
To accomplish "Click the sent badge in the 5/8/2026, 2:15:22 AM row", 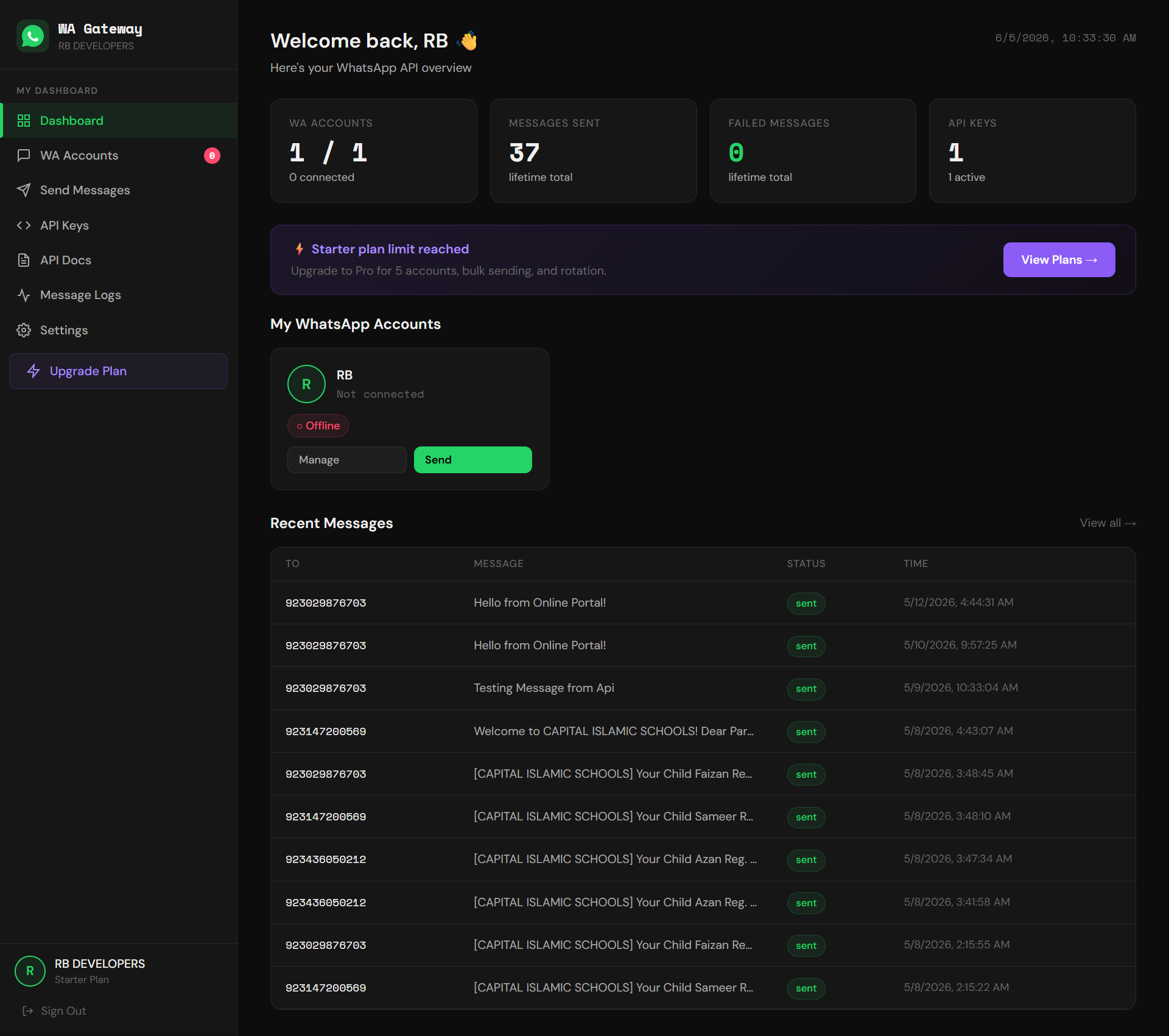I will click(806, 988).
